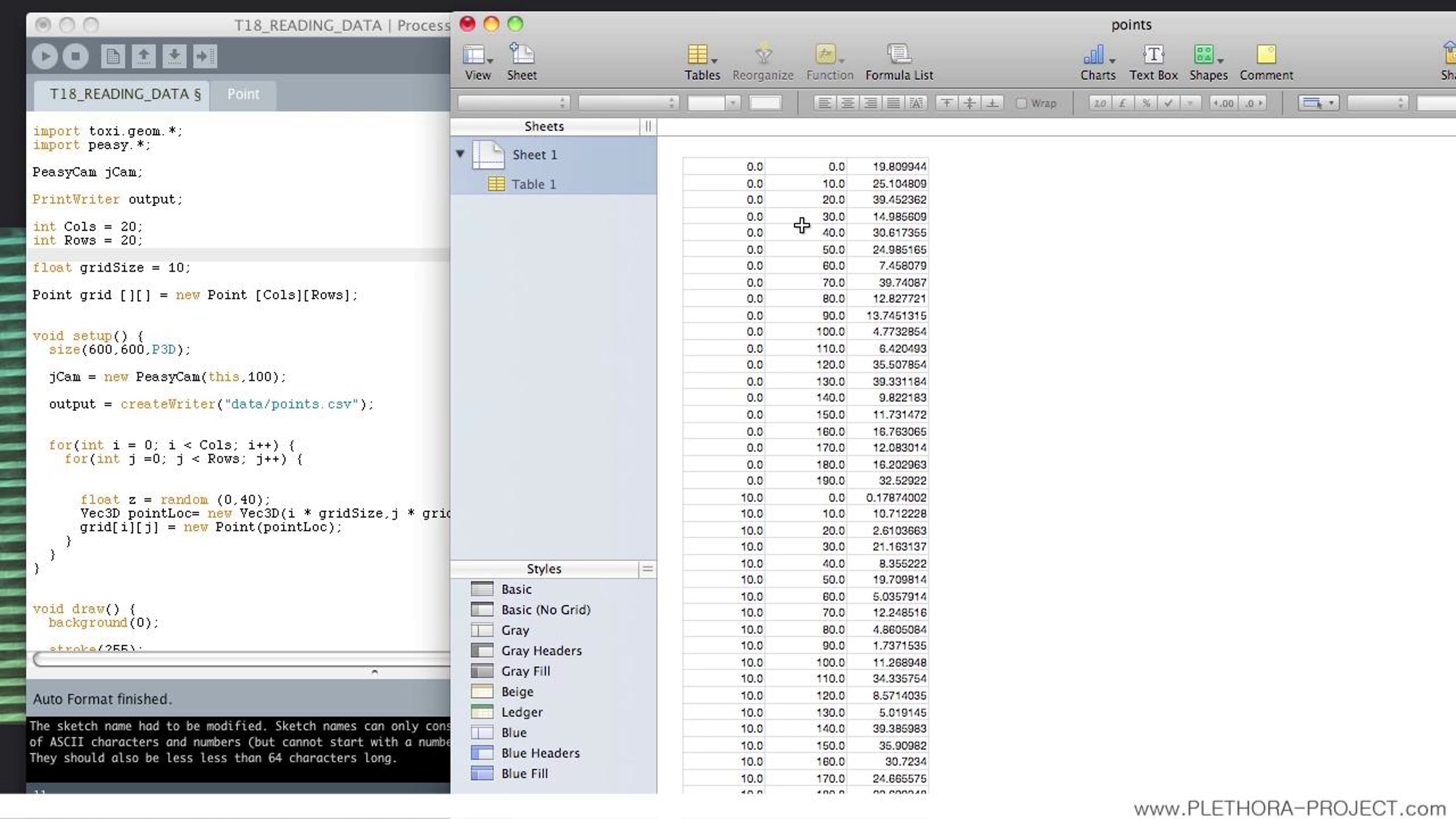Enable the Wrap checkbox

click(x=1022, y=103)
